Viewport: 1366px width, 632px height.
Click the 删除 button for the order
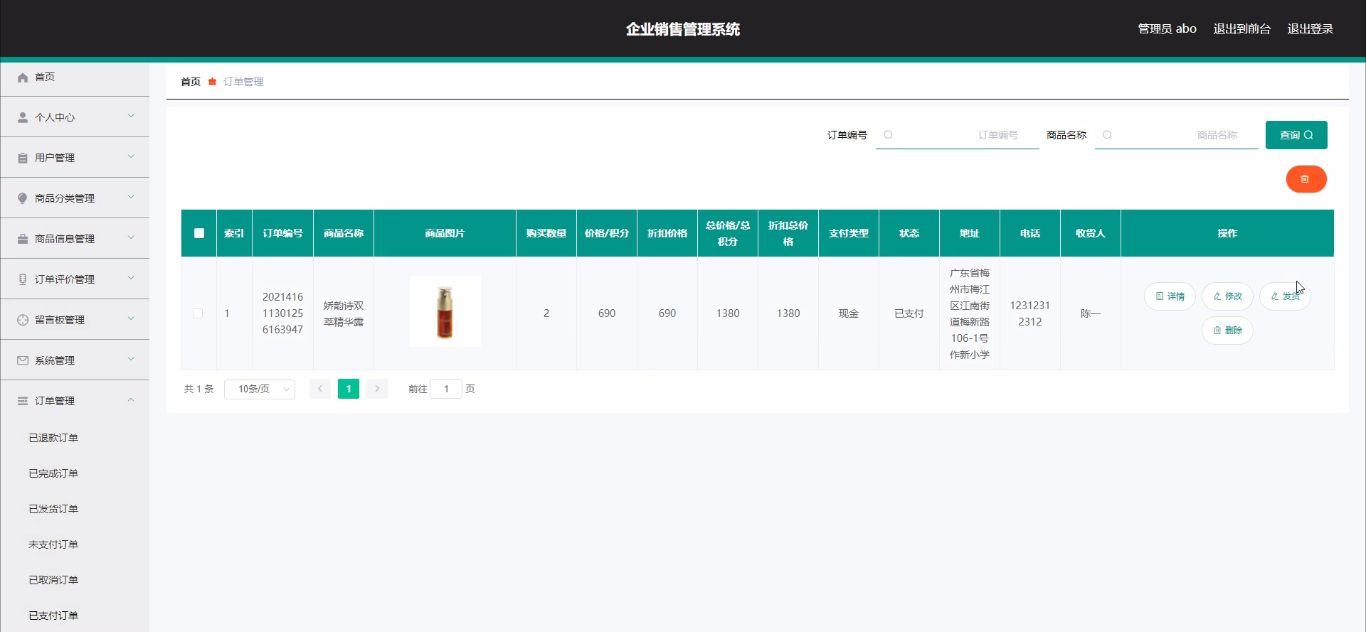1227,330
